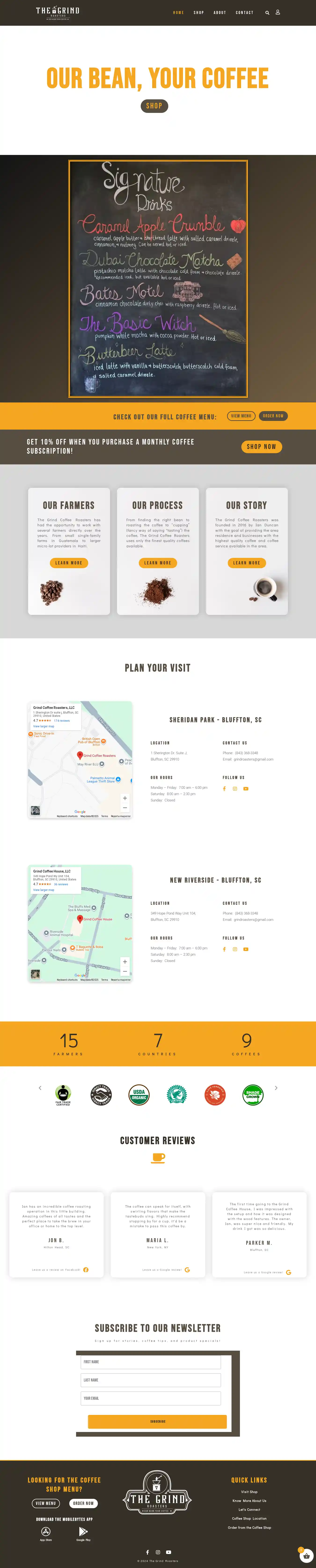This screenshot has width=316, height=1568.
Task: Click the Order Now button beside View Menu
Action: point(273,416)
